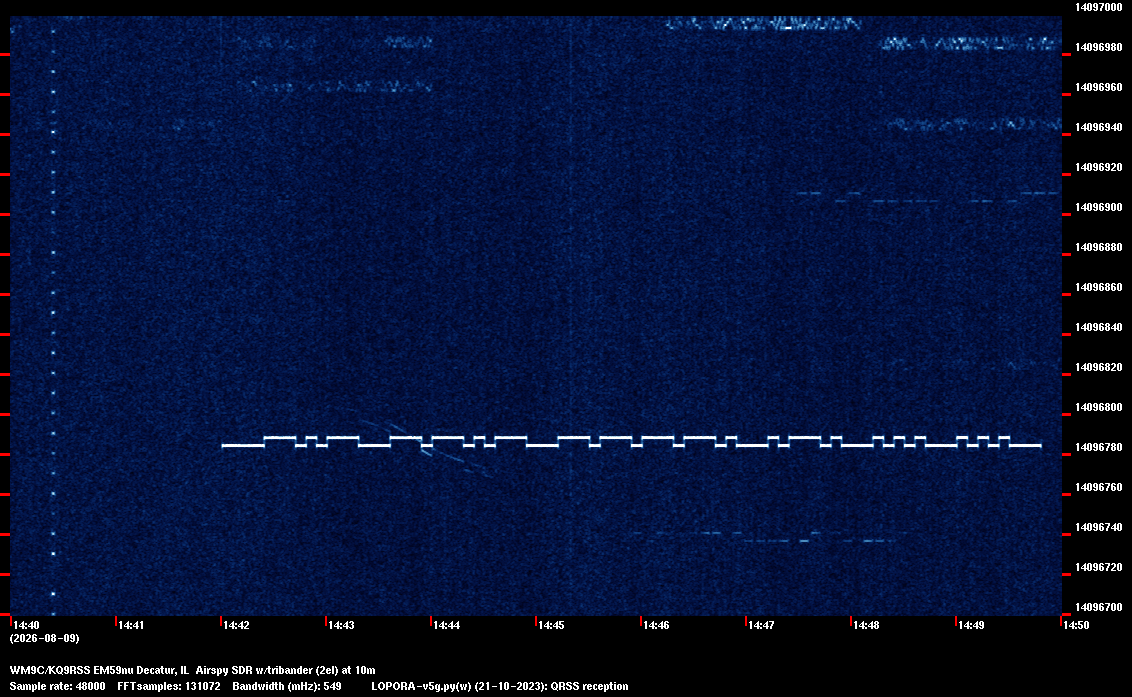Select the 14096940 frequency label
Image resolution: width=1132 pixels, height=697 pixels.
point(1099,127)
